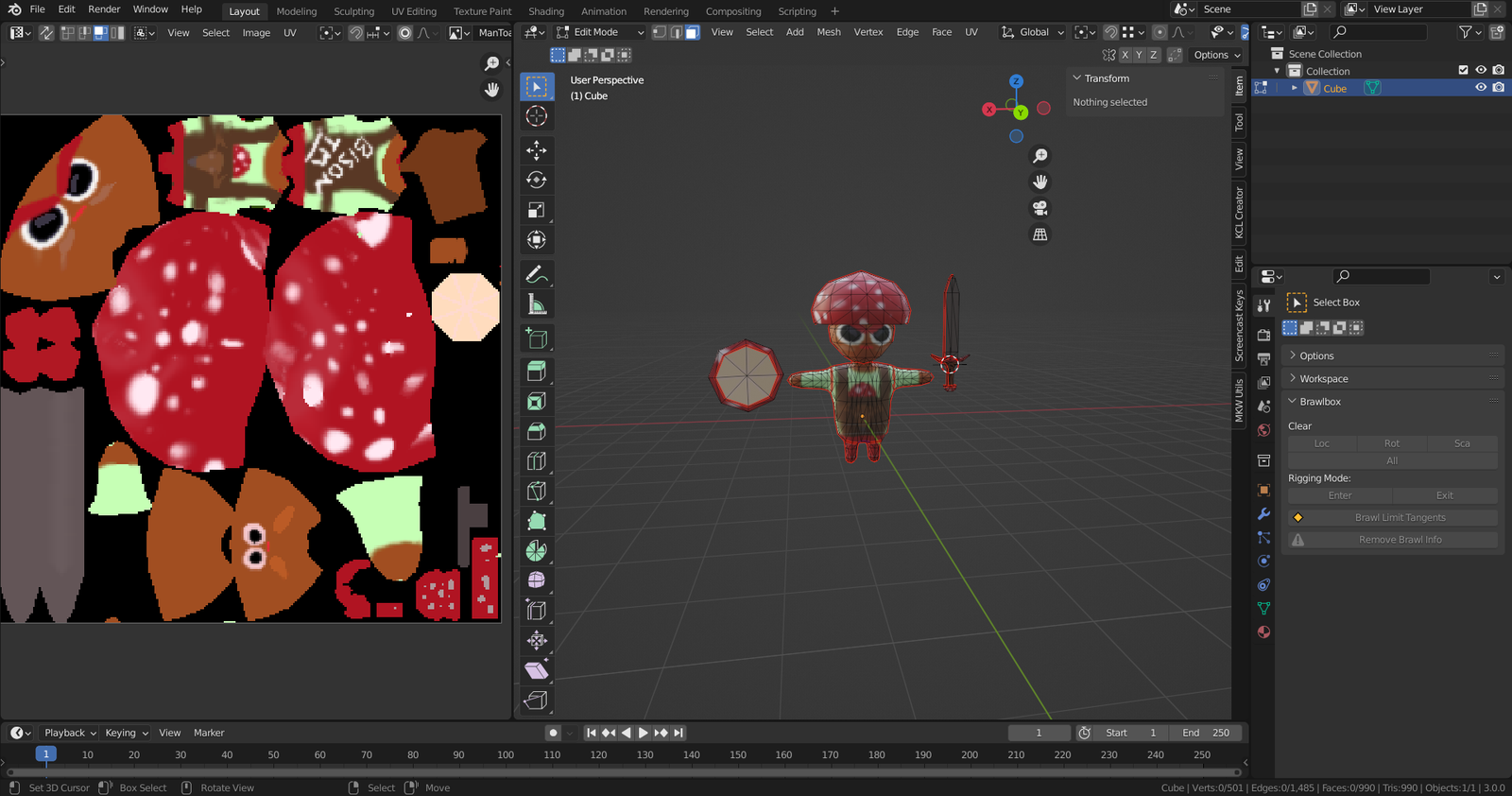Hide the Cube object in viewport
This screenshot has width=1512, height=796.
click(1481, 88)
